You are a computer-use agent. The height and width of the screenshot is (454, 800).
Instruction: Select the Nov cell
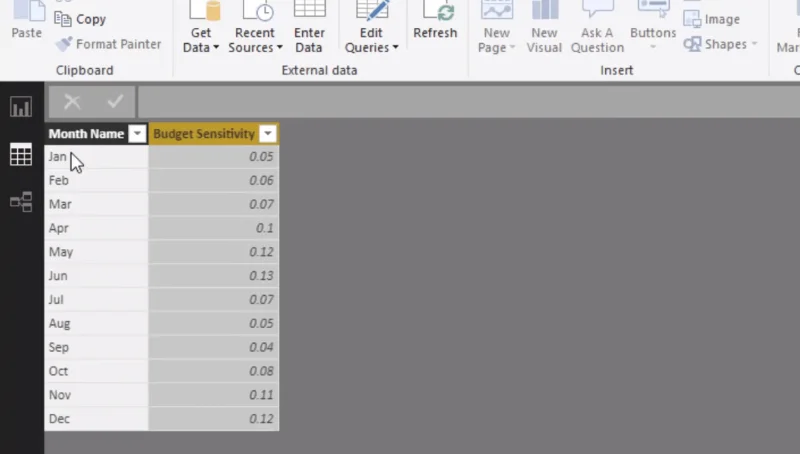point(96,394)
